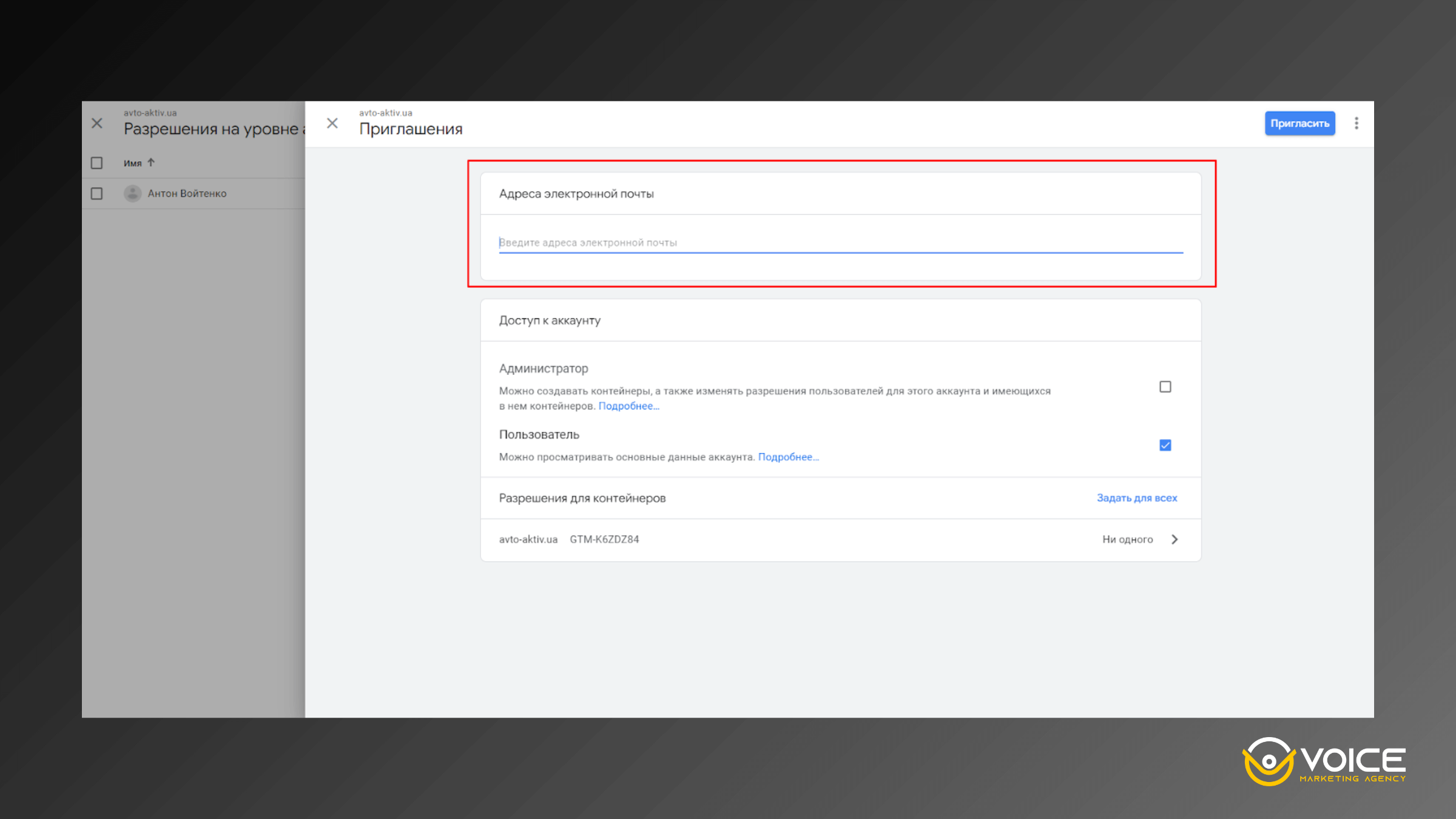Click the avto-aktiv.ua account label
This screenshot has height=819, width=1456.
[385, 112]
